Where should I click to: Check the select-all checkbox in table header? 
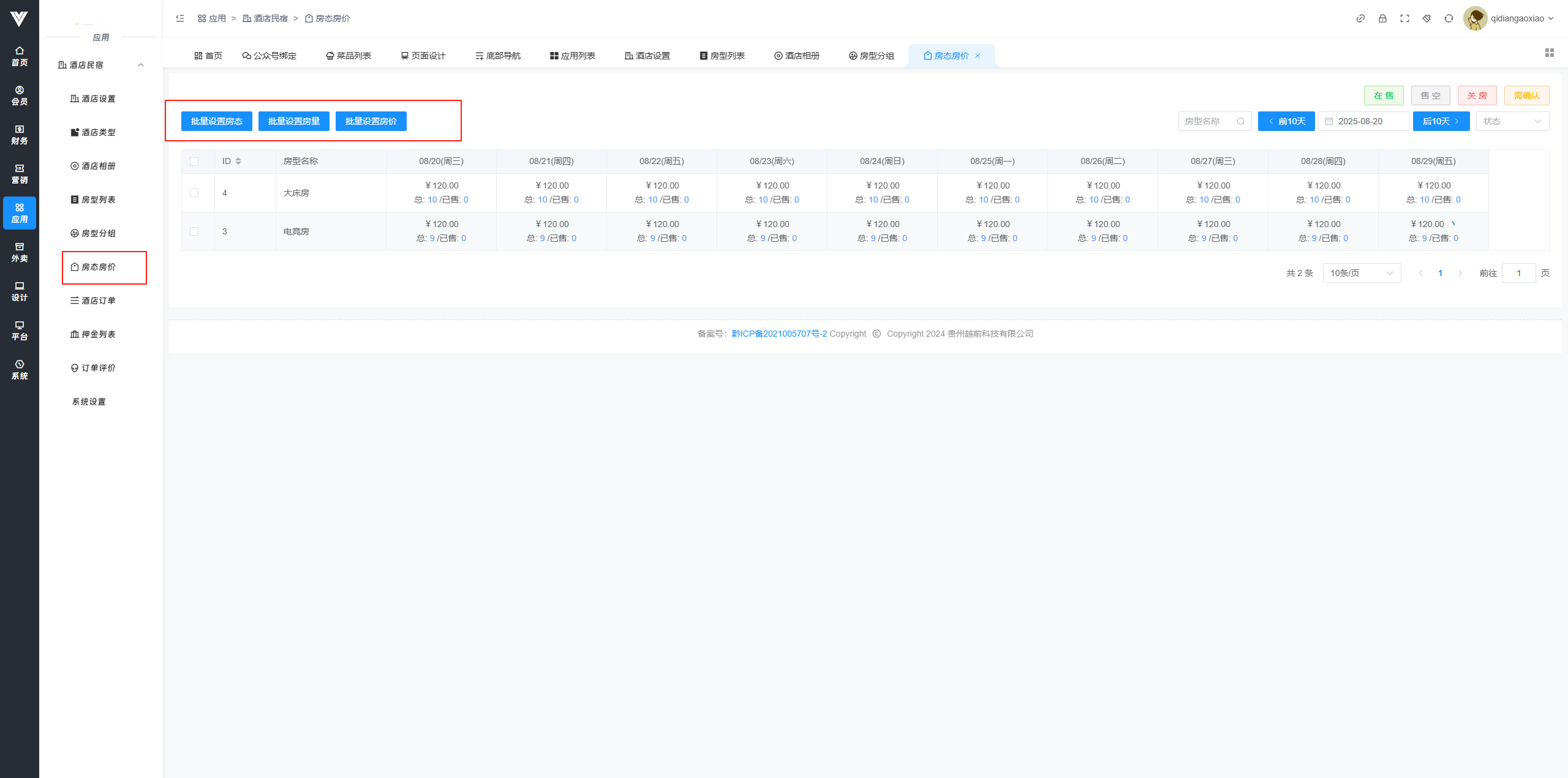(x=194, y=162)
